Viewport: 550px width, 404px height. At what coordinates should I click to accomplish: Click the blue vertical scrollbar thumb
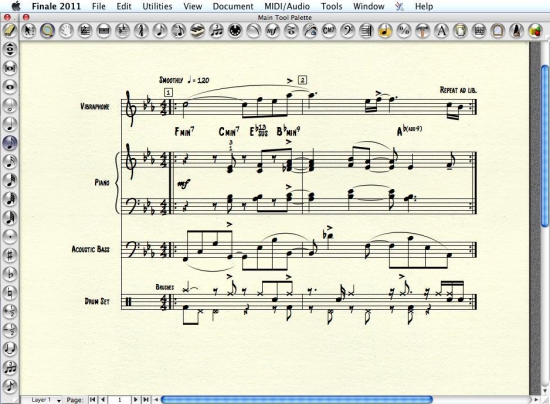(545, 146)
